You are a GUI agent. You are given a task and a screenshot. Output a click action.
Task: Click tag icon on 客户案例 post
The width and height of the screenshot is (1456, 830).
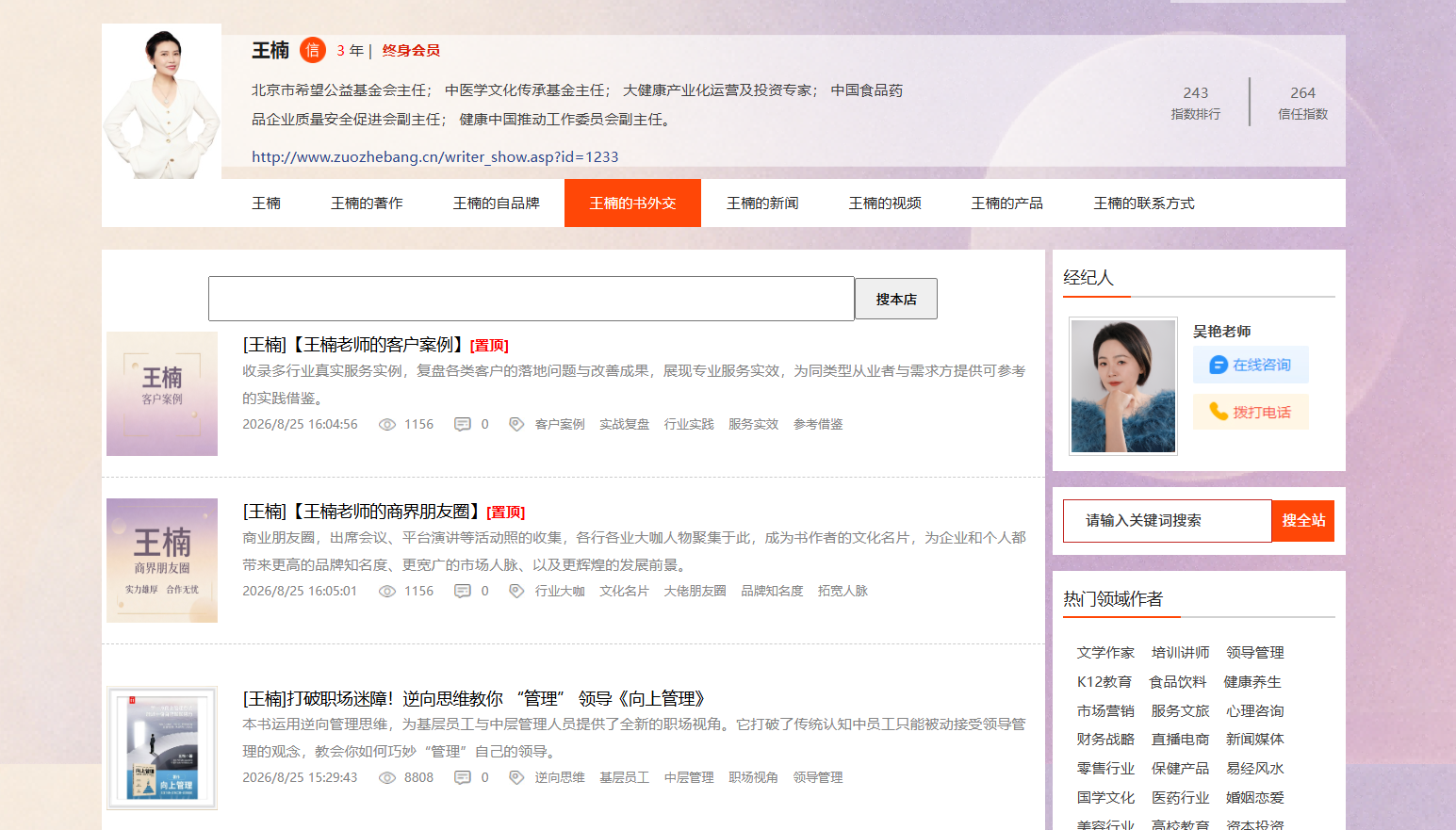tap(516, 425)
